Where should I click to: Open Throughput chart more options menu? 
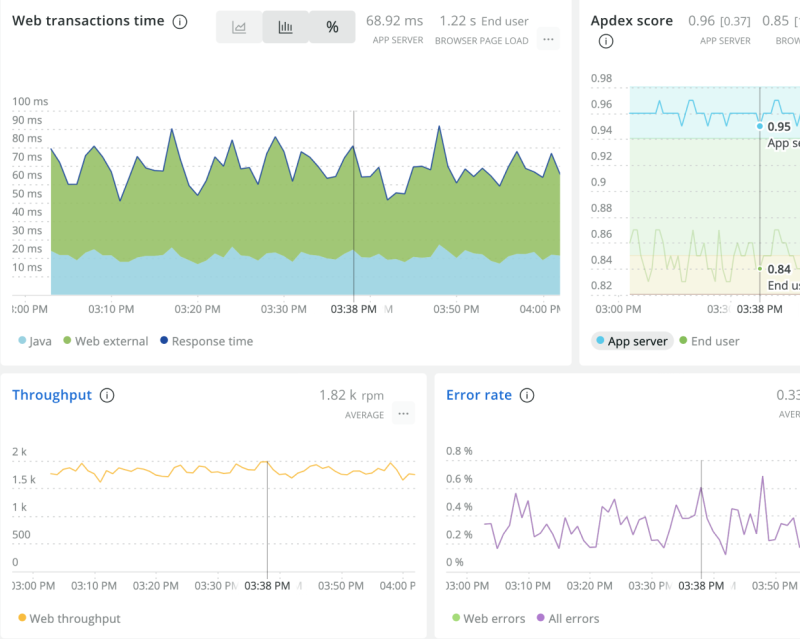coord(403,413)
